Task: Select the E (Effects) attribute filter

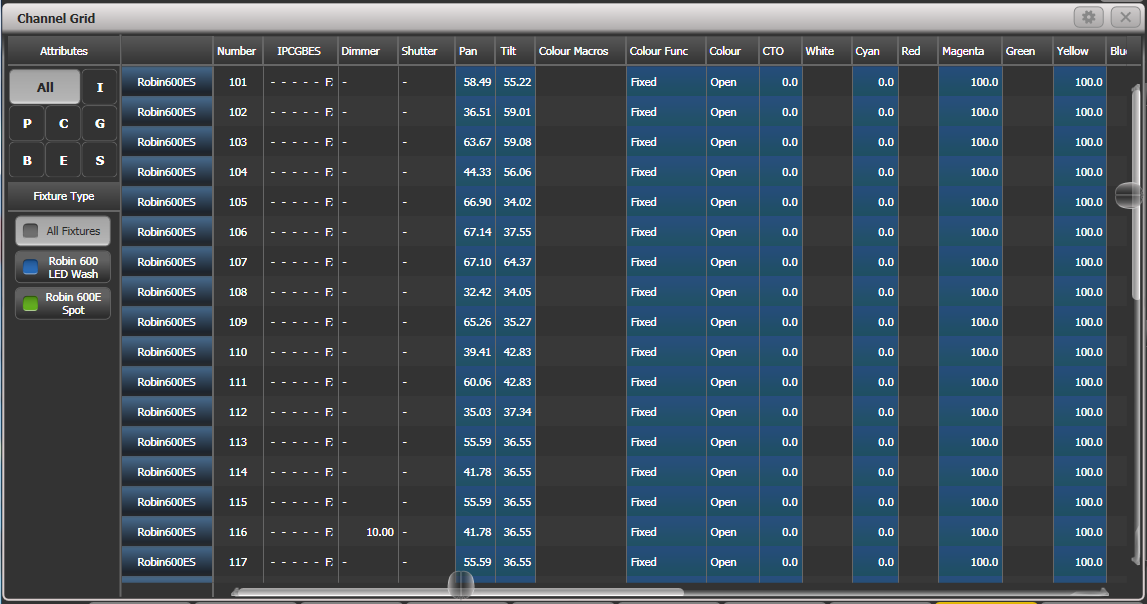Action: click(x=63, y=159)
